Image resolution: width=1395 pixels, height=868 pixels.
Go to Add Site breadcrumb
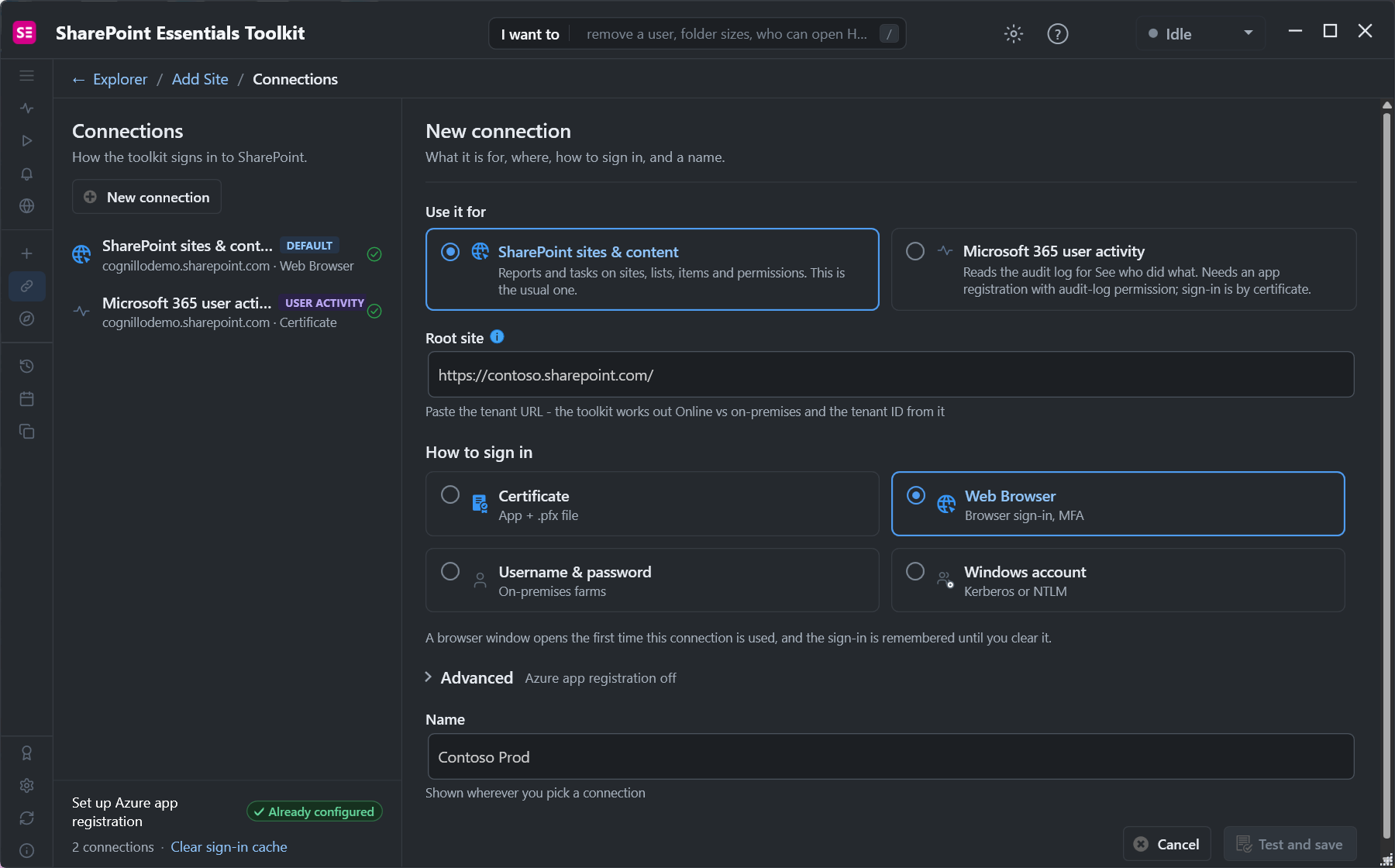200,79
